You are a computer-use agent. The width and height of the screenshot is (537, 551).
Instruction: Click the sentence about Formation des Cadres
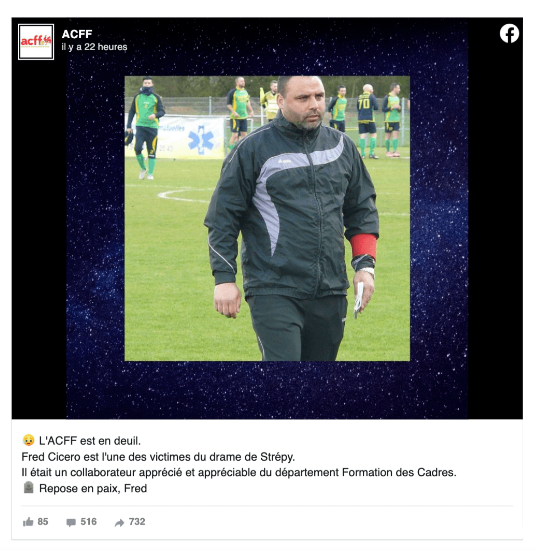239,473
